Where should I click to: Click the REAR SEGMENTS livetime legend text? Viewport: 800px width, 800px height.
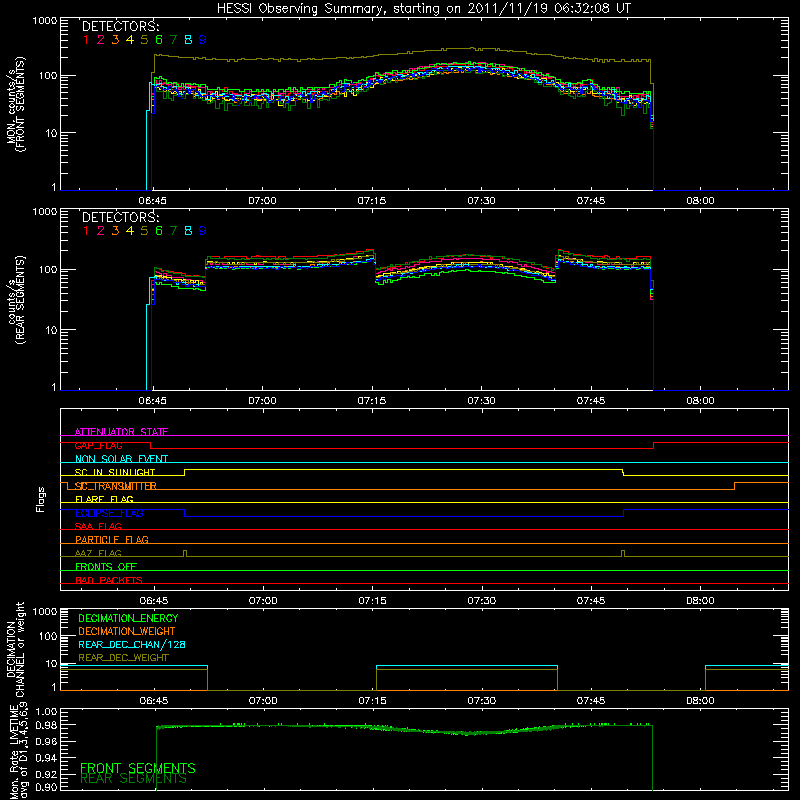(133, 779)
